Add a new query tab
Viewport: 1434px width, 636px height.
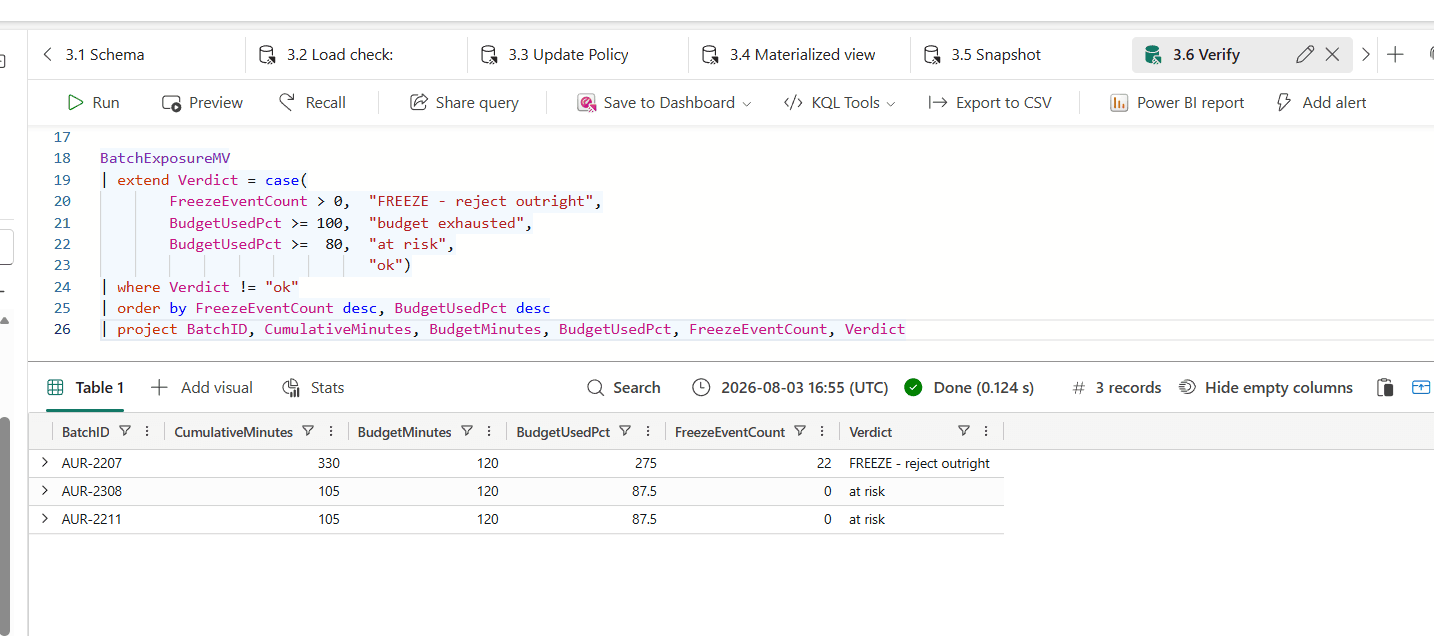click(1396, 55)
